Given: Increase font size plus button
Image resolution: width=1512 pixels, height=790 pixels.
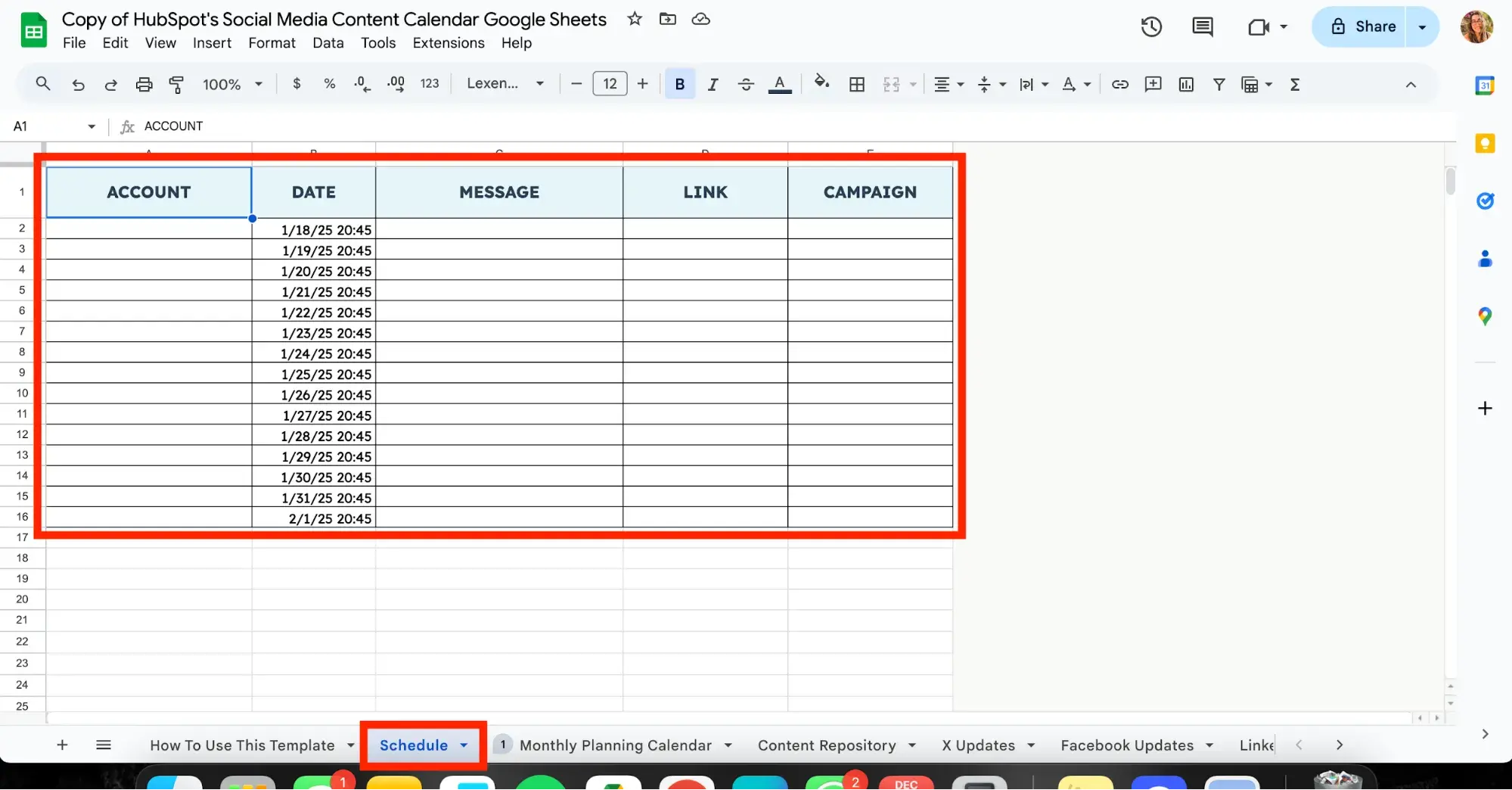Looking at the screenshot, I should point(642,84).
